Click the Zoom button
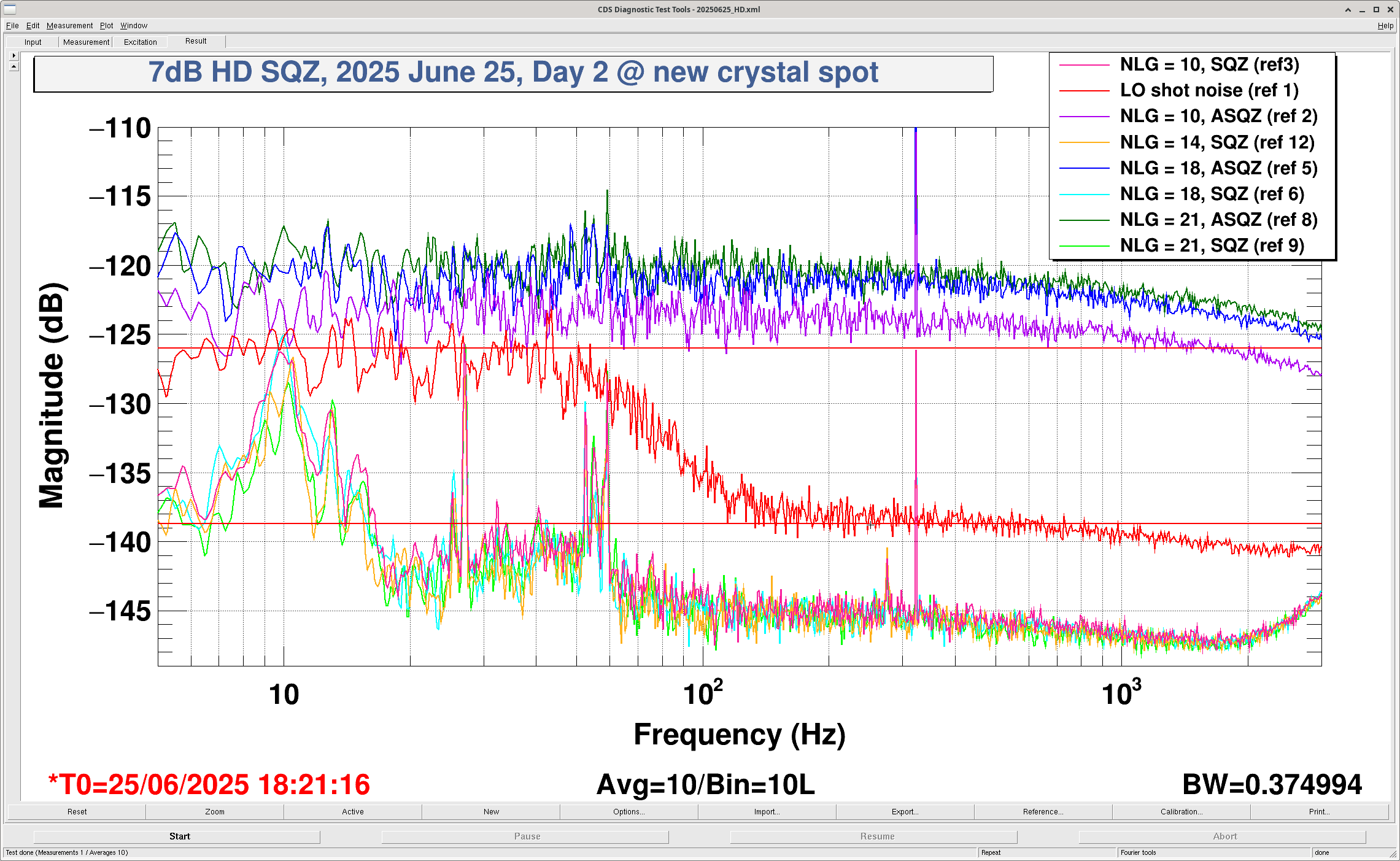The width and height of the screenshot is (1400, 861). point(215,811)
